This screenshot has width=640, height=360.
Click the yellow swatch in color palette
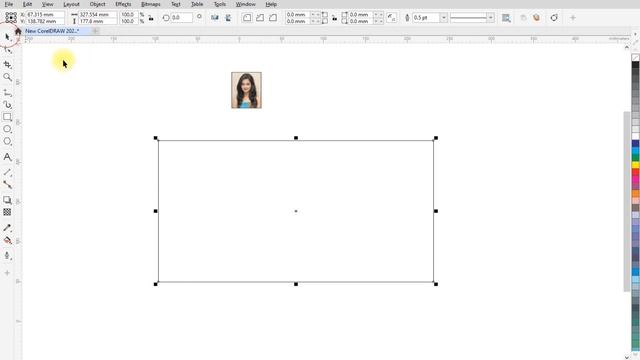[636, 165]
